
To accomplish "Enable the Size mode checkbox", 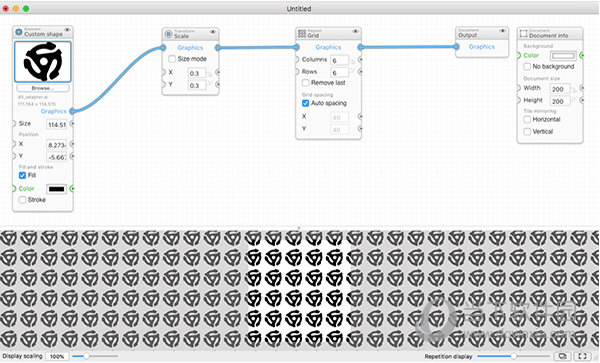I will click(x=172, y=59).
